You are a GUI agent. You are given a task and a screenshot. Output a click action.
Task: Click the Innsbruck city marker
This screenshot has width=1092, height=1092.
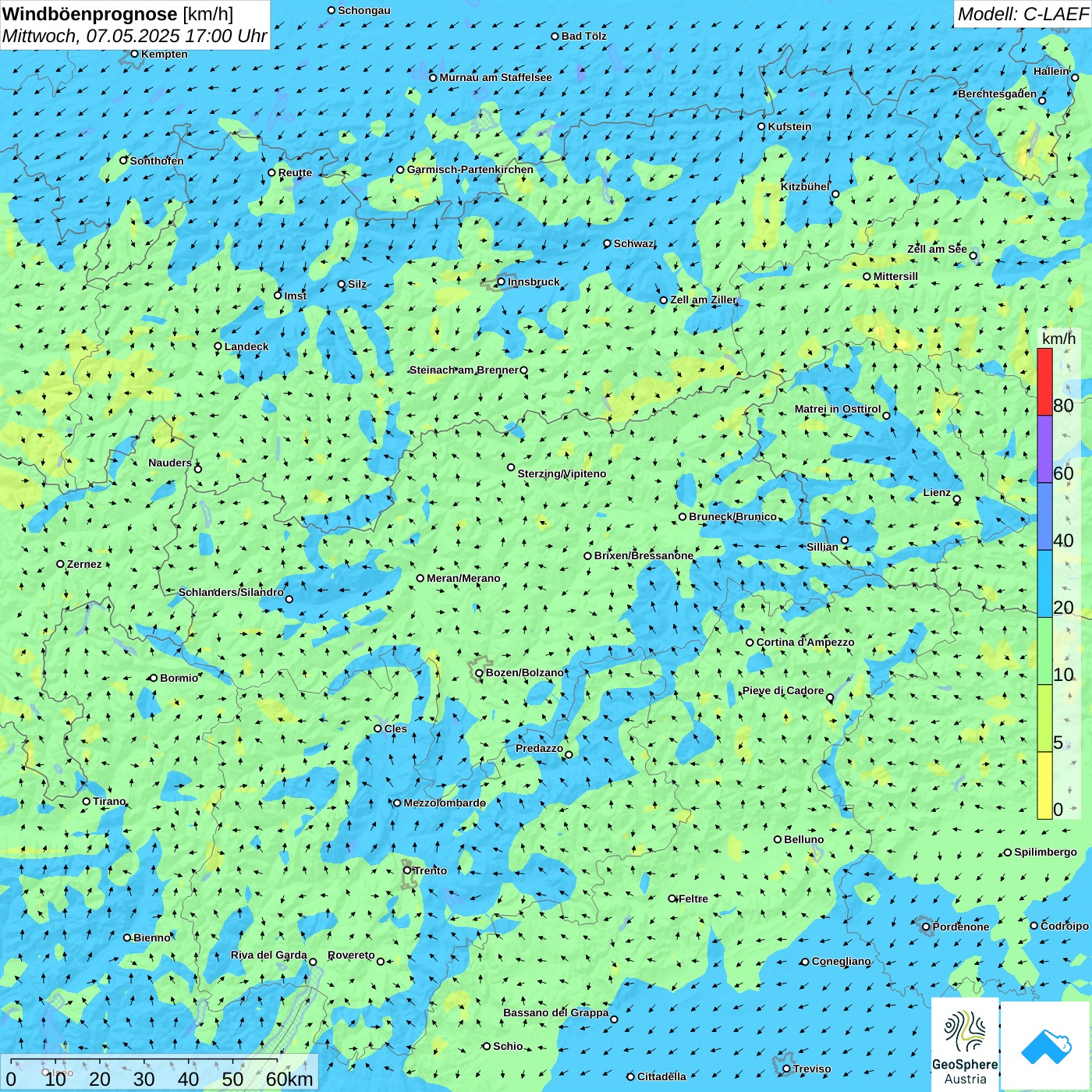(x=502, y=282)
